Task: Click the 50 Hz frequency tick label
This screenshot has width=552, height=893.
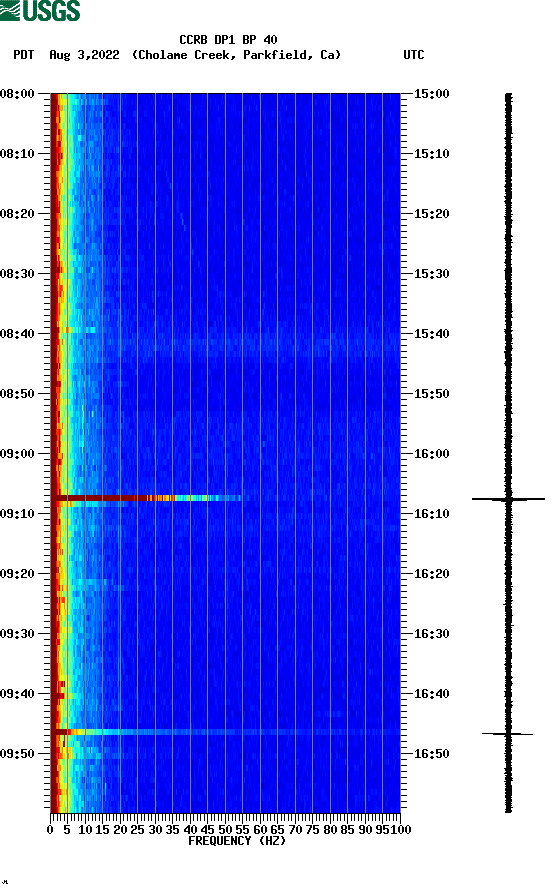Action: [225, 830]
